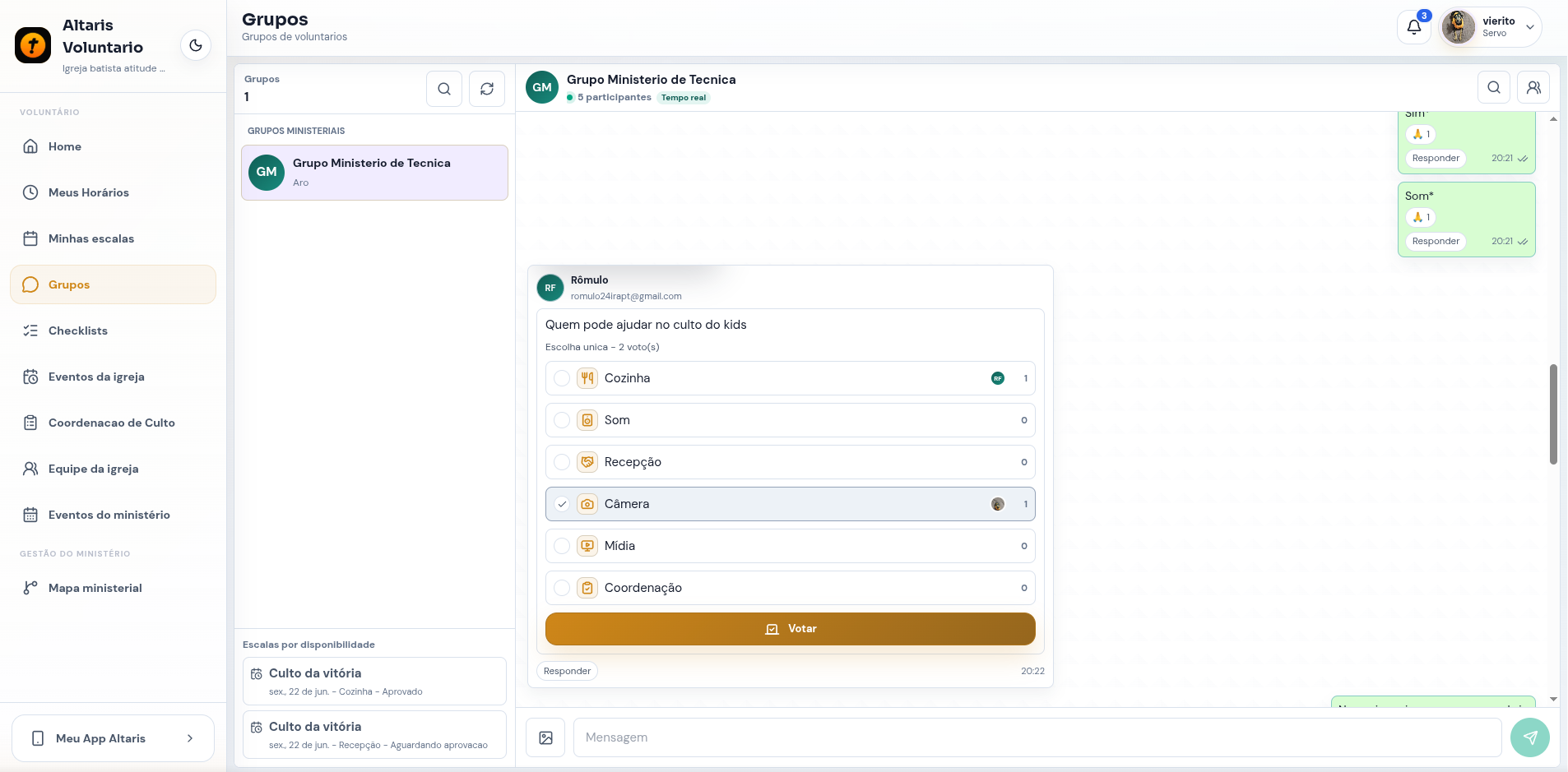The width and height of the screenshot is (1568, 772).
Task: Open Mapa ministerial page
Action: click(113, 588)
